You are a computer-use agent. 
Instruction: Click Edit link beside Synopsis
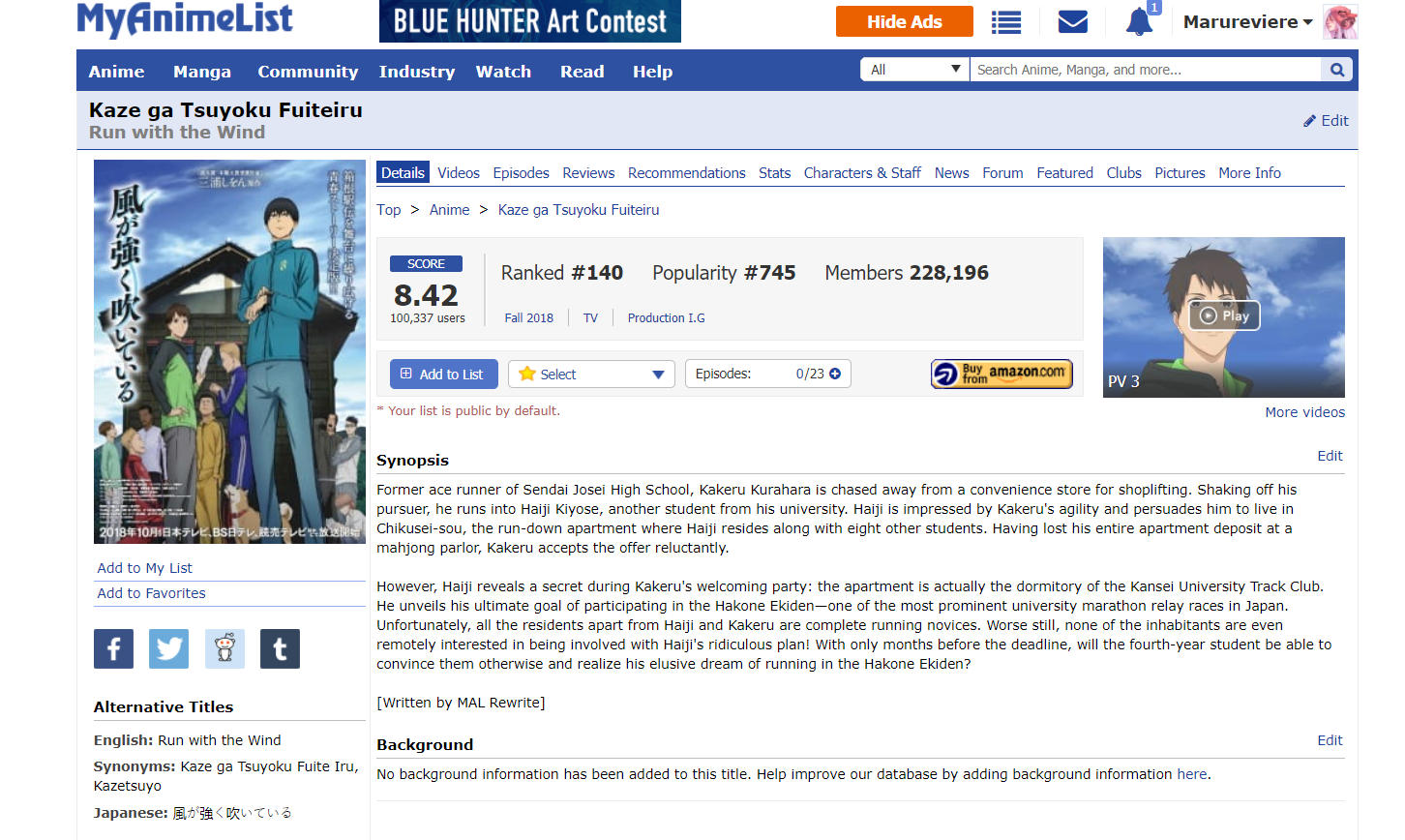point(1330,456)
